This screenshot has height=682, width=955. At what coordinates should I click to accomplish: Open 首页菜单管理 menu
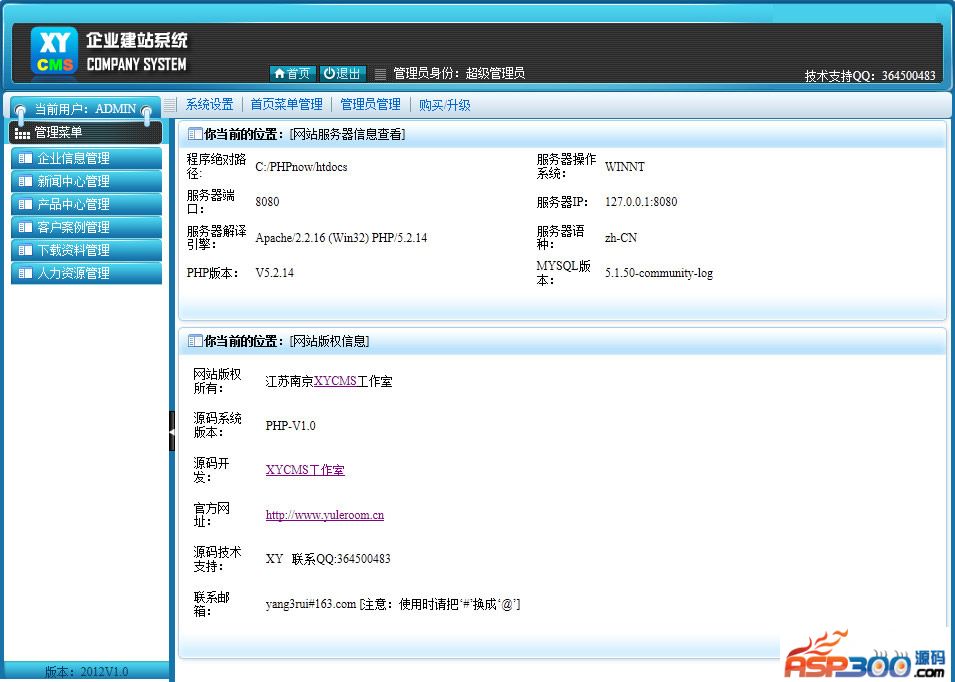point(286,104)
